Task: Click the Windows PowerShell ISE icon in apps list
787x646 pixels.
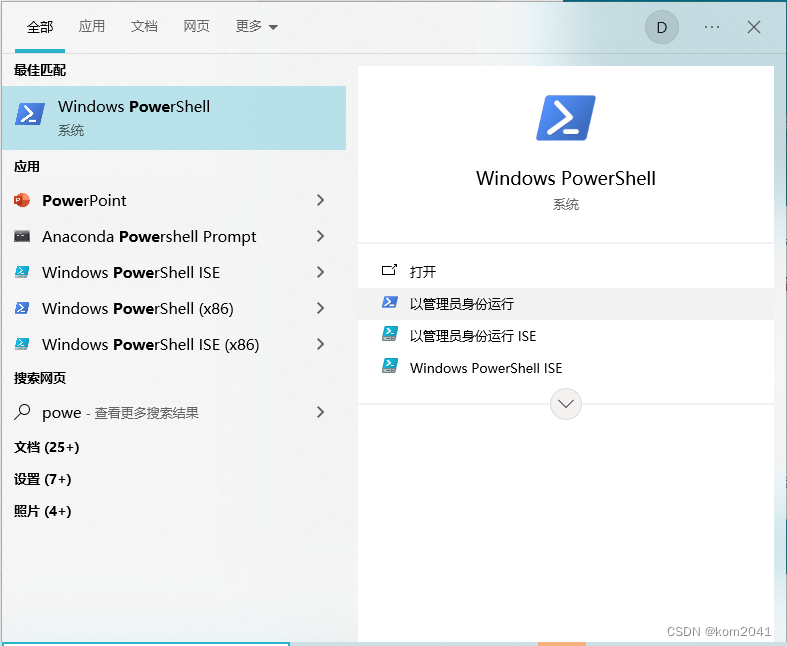Action: [22, 272]
